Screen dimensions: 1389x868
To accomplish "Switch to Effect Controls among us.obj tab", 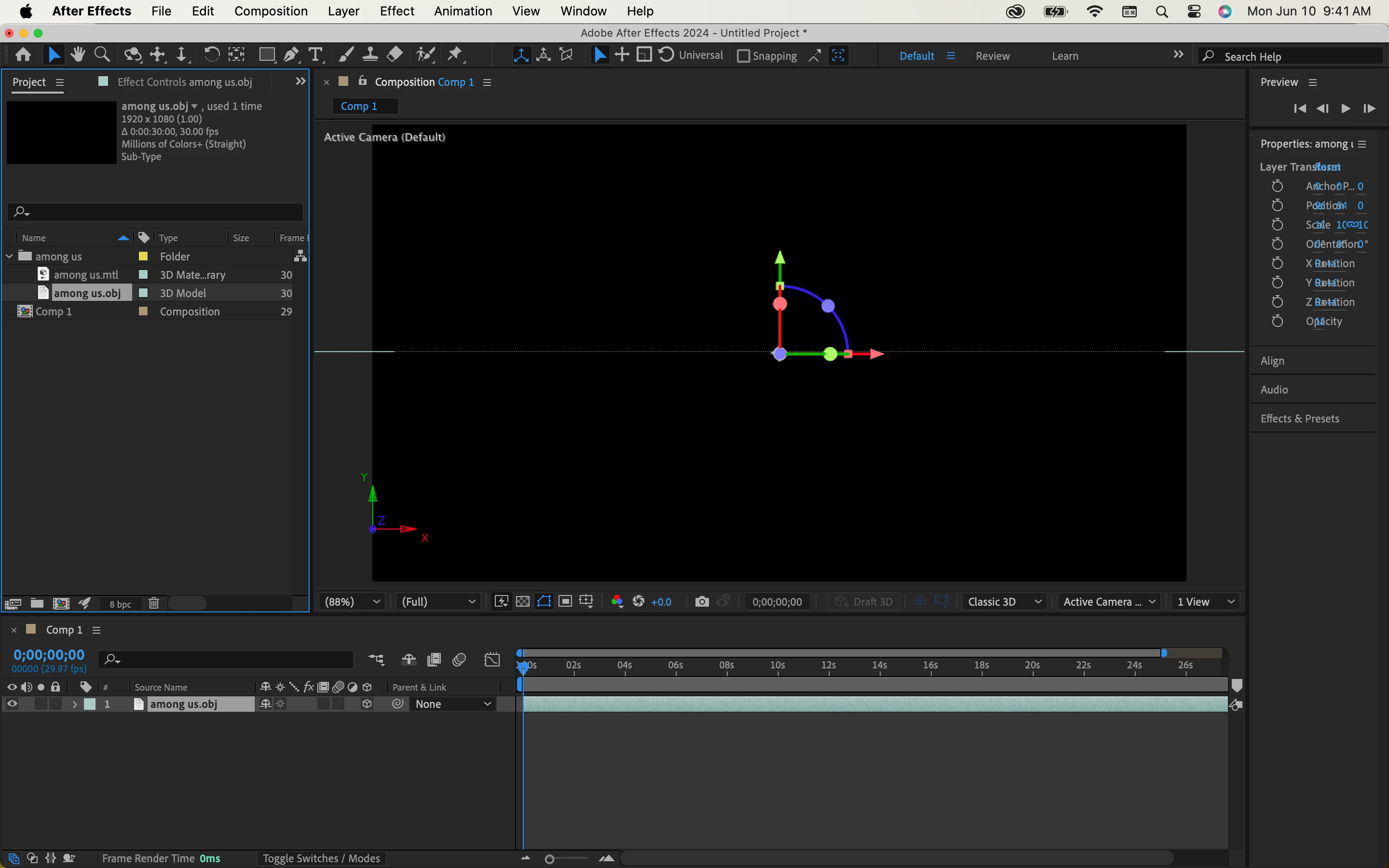I will point(184,82).
